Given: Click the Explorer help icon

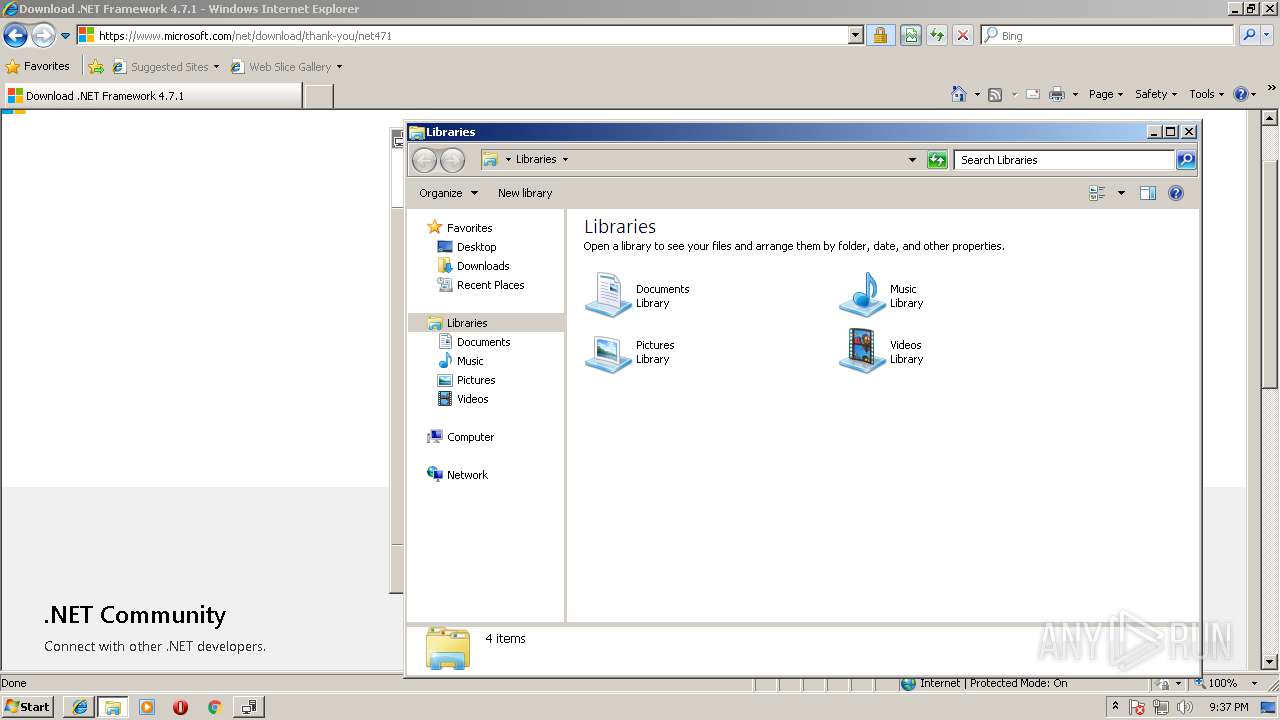Looking at the screenshot, I should [1176, 193].
